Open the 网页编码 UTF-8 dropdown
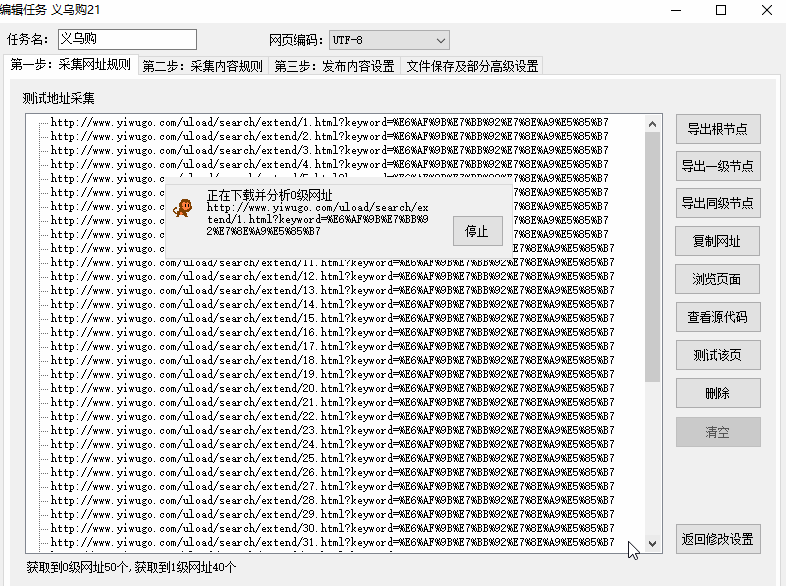The image size is (786, 586). click(389, 40)
